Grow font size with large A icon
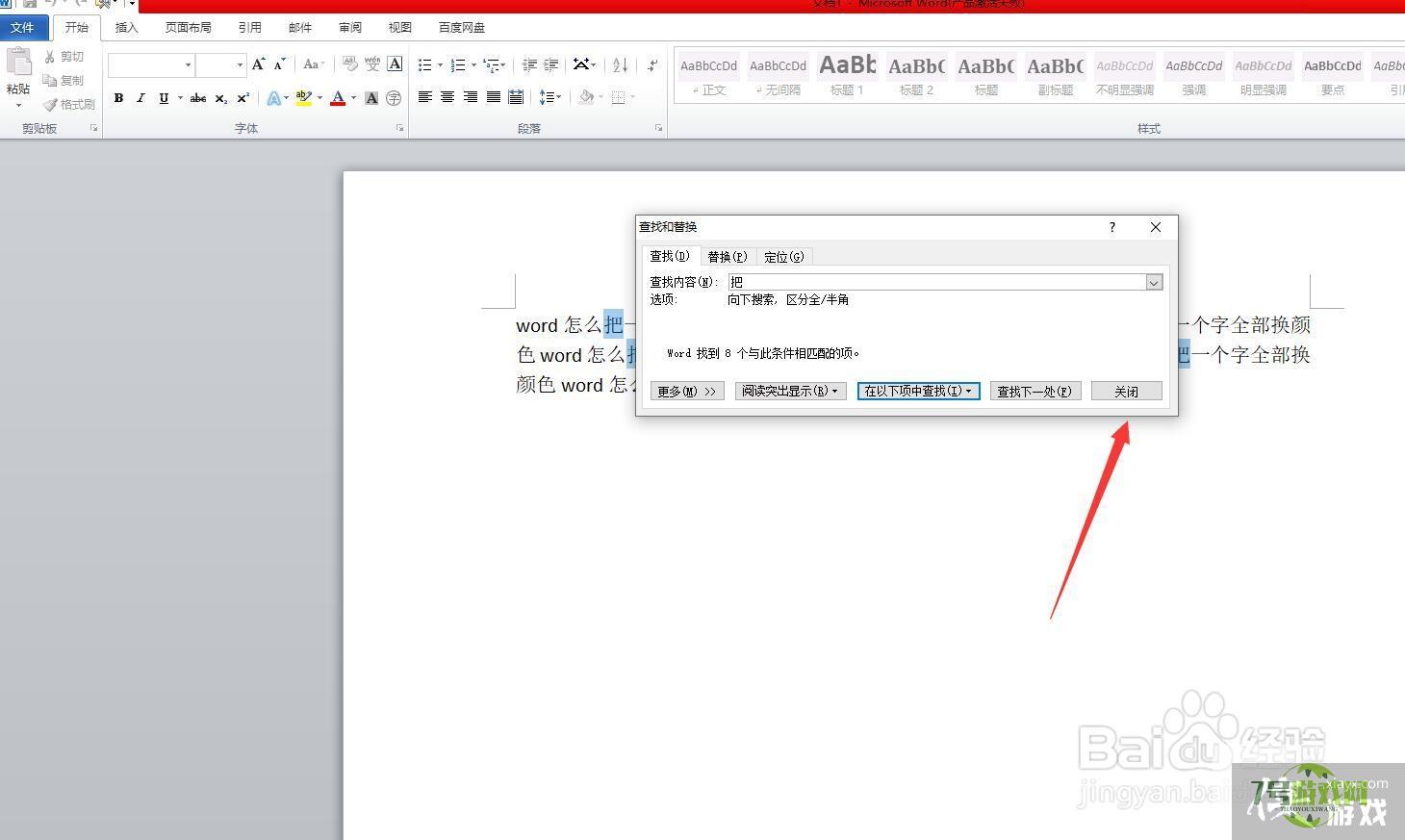 [x=258, y=64]
